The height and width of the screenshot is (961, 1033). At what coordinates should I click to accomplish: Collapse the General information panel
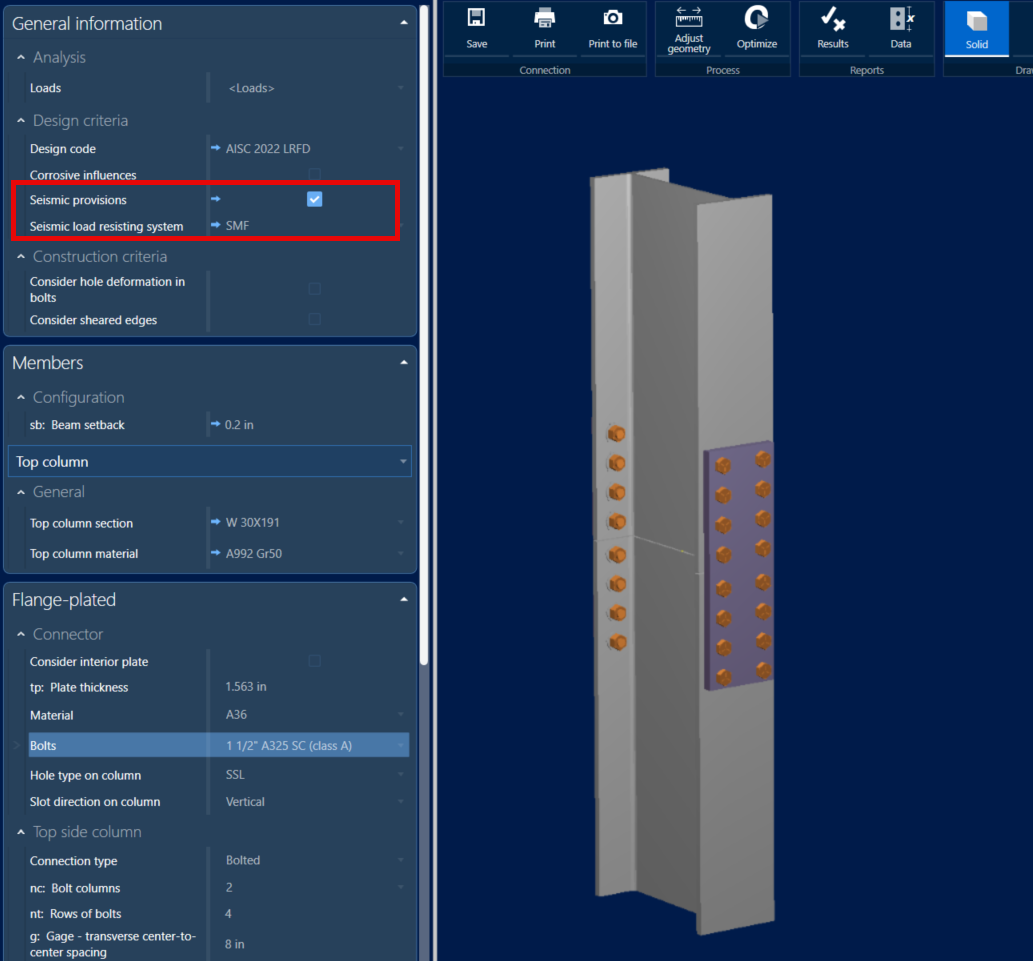click(403, 23)
